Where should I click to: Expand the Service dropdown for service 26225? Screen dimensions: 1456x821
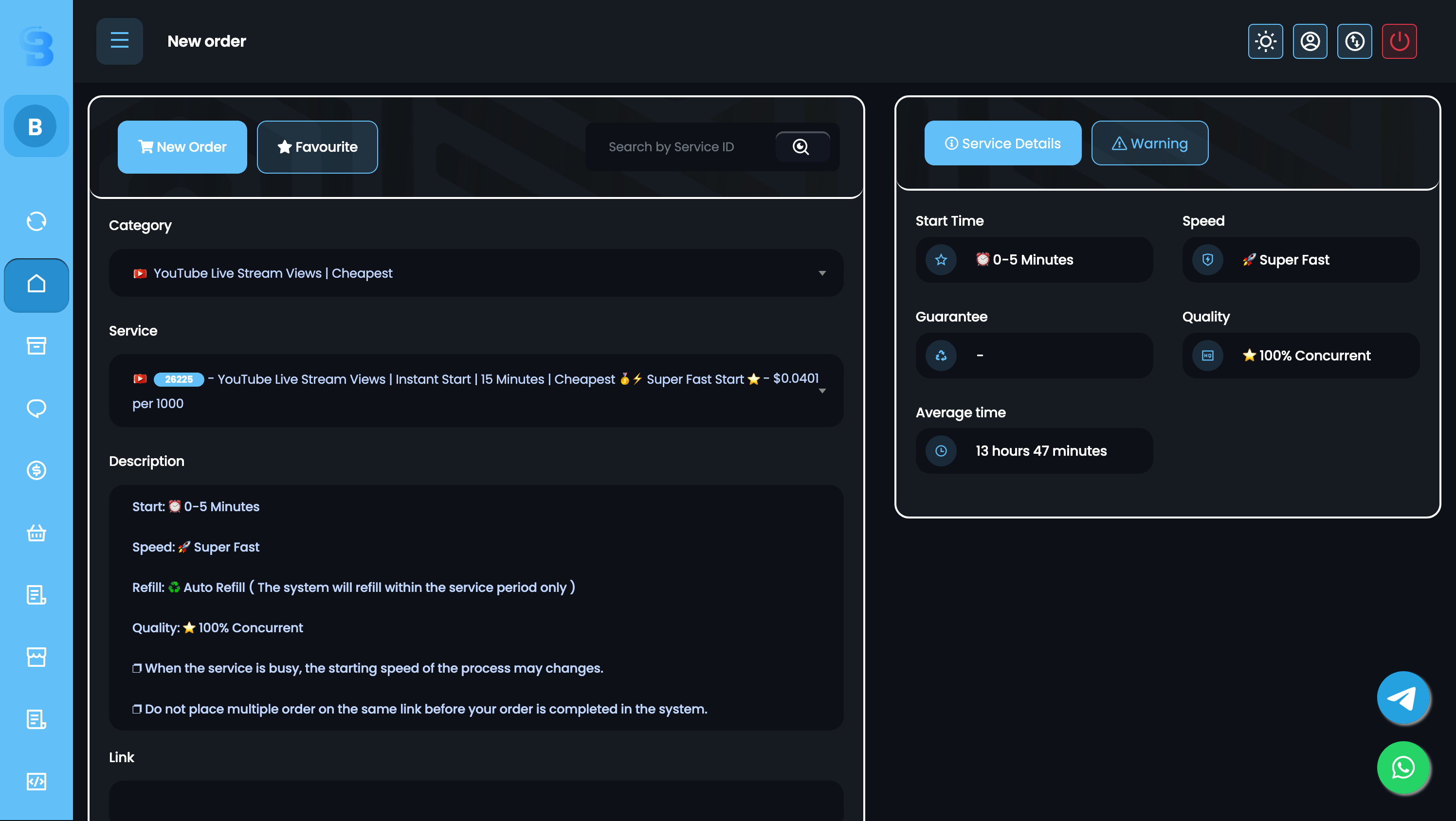click(476, 391)
